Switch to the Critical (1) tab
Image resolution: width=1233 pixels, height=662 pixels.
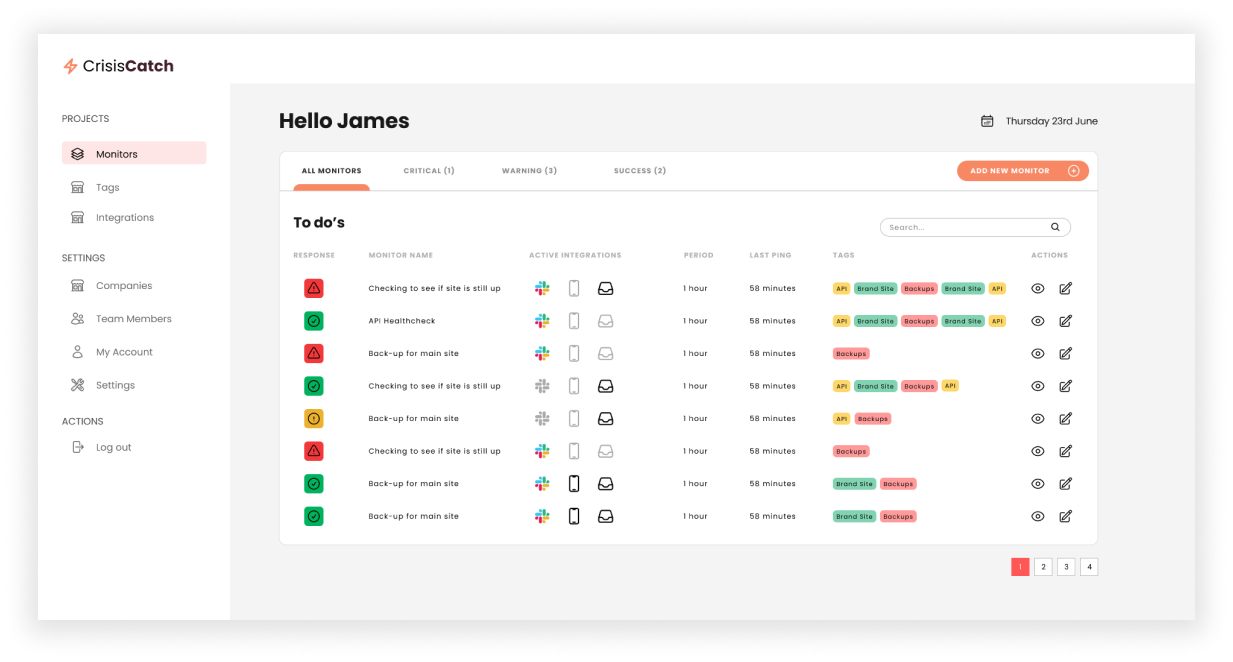429,171
